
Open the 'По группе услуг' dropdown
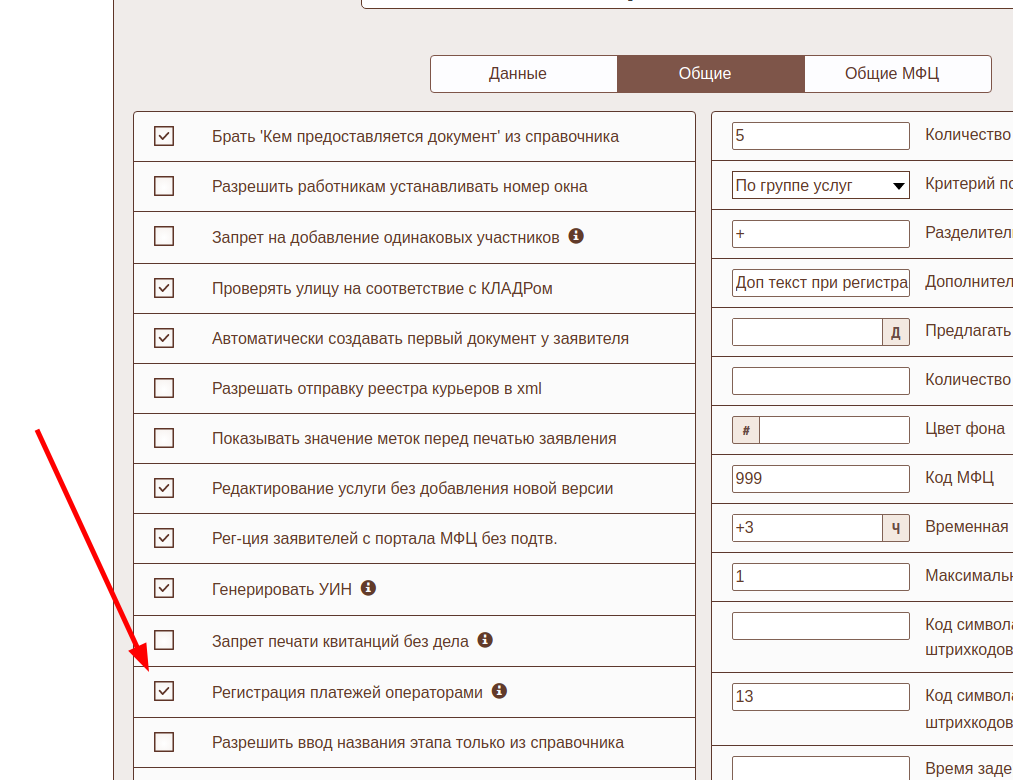(820, 185)
